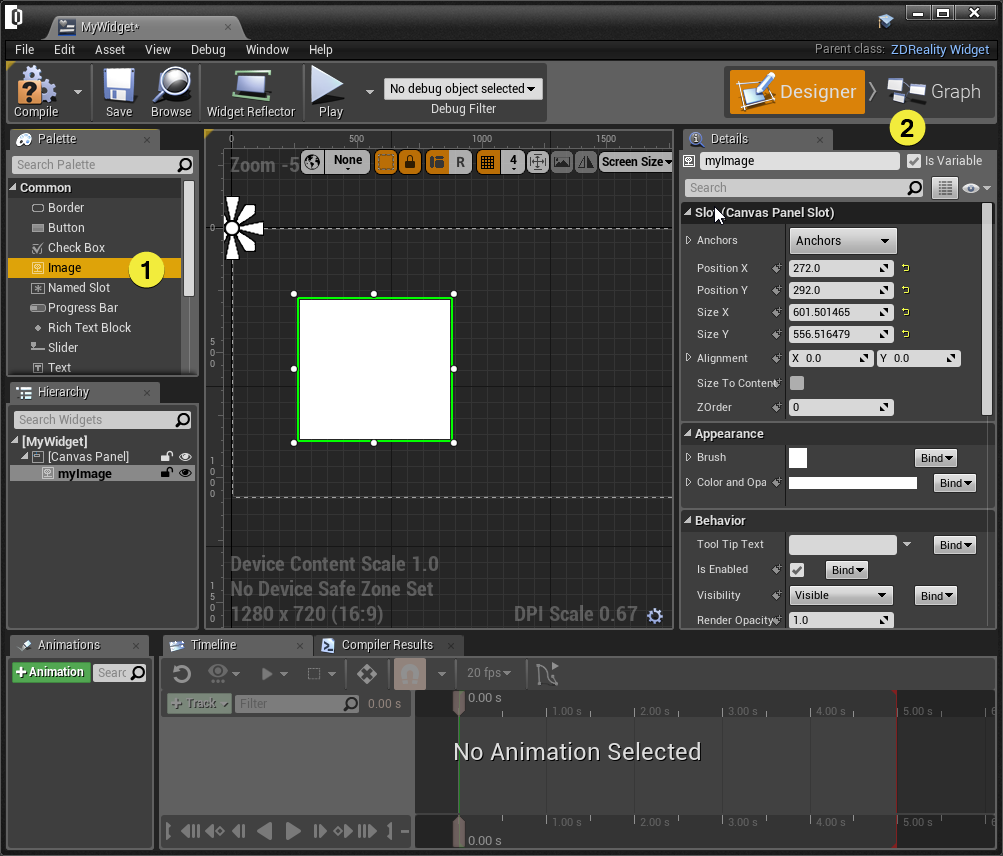Toggle the Is Variable checkbox
This screenshot has height=856, width=1003.
914,161
